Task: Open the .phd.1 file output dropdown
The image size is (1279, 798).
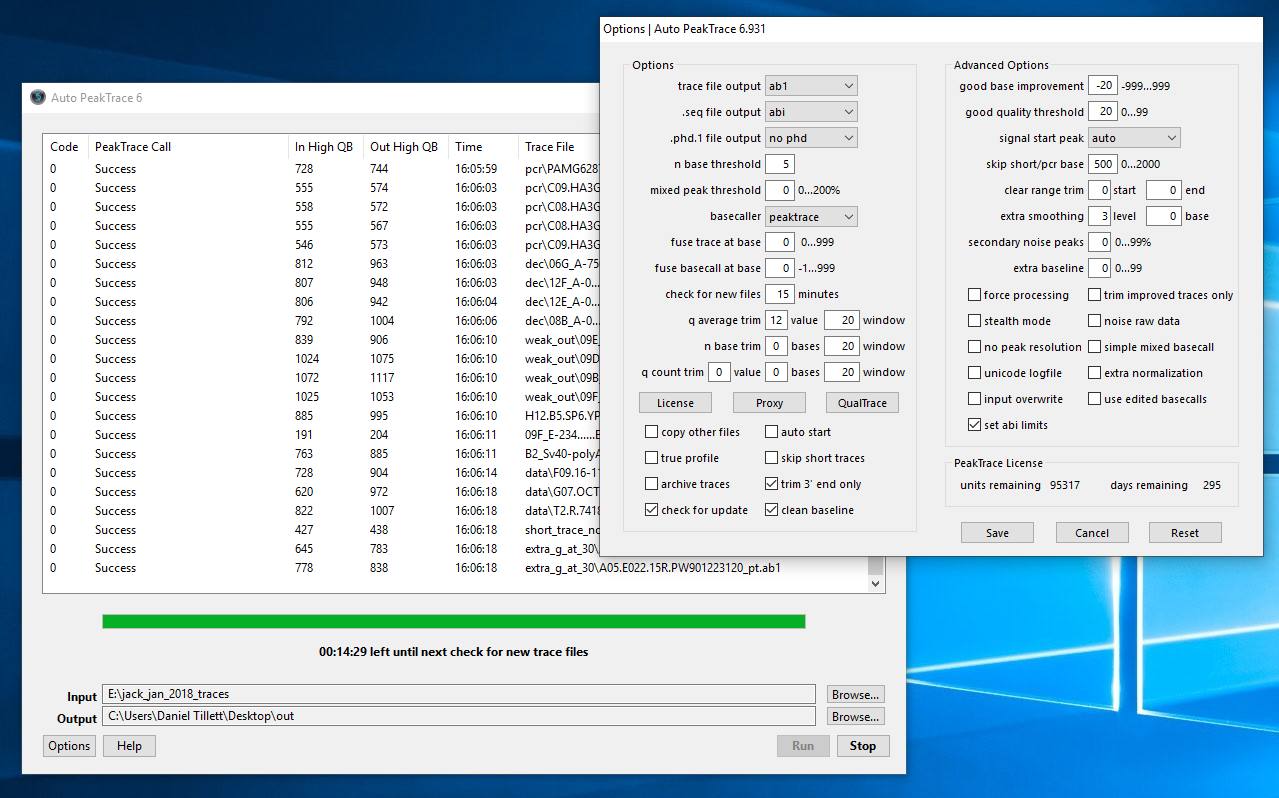Action: click(811, 138)
